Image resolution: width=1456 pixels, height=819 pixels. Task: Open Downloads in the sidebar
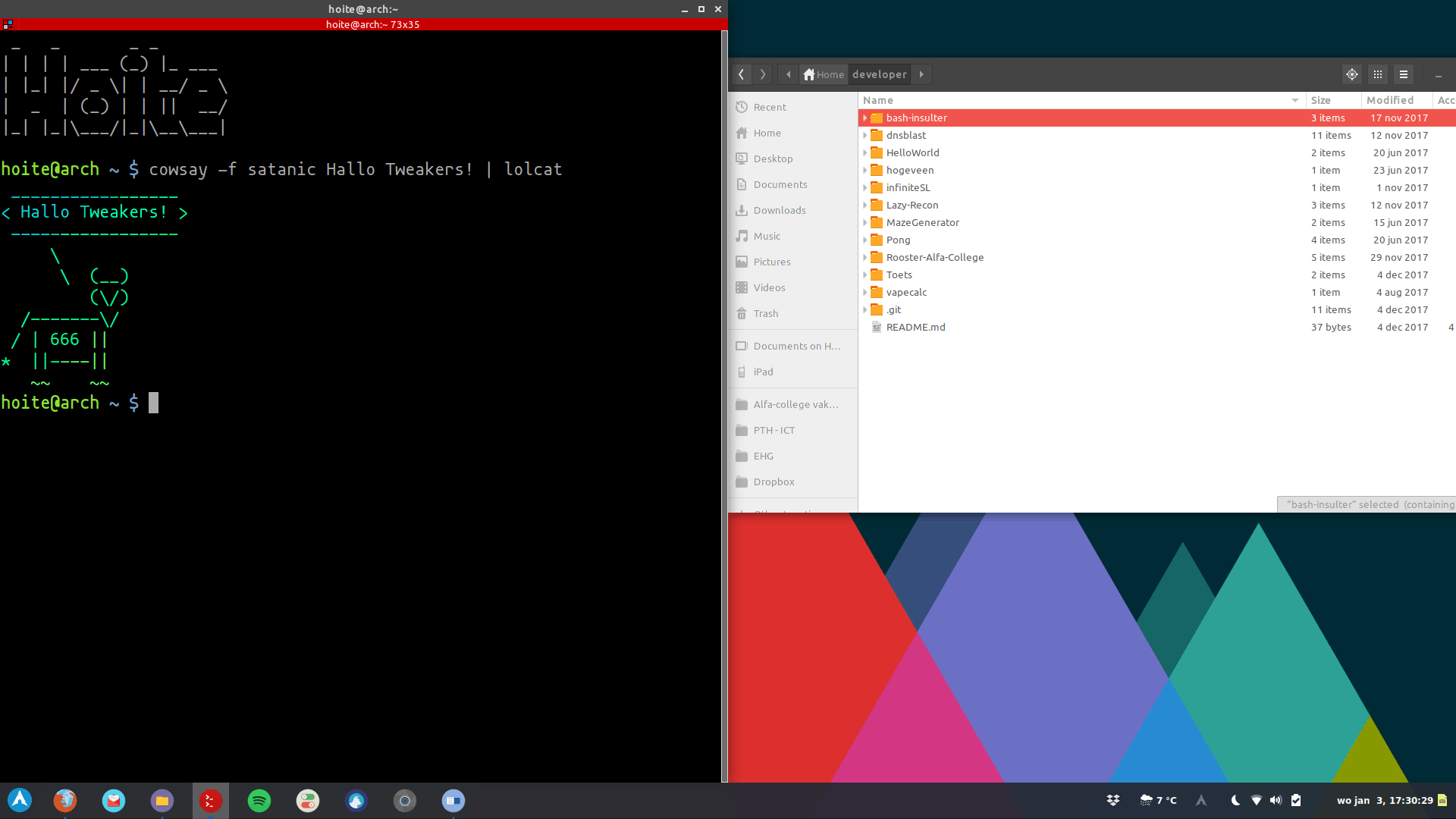pyautogui.click(x=780, y=210)
